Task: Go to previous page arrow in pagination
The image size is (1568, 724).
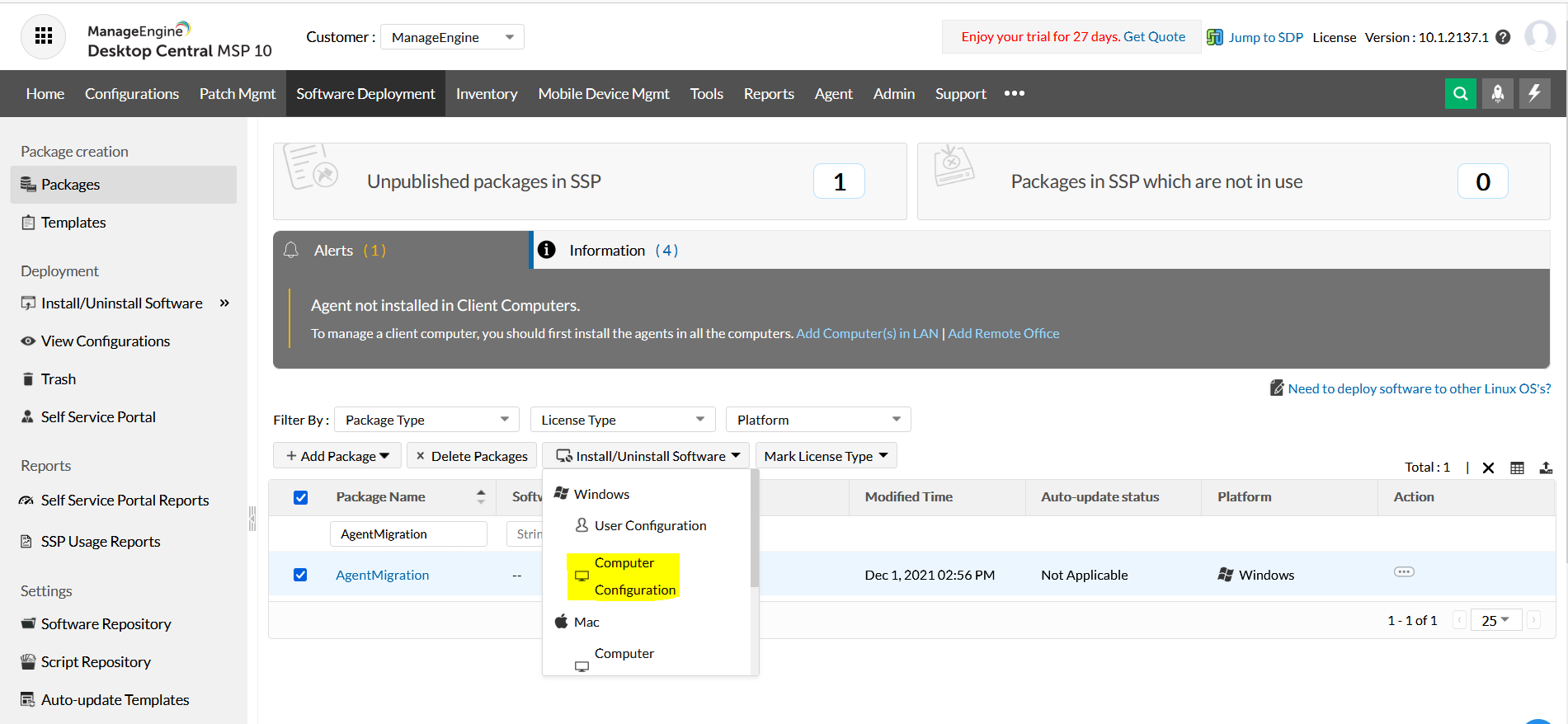Action: pos(1459,620)
